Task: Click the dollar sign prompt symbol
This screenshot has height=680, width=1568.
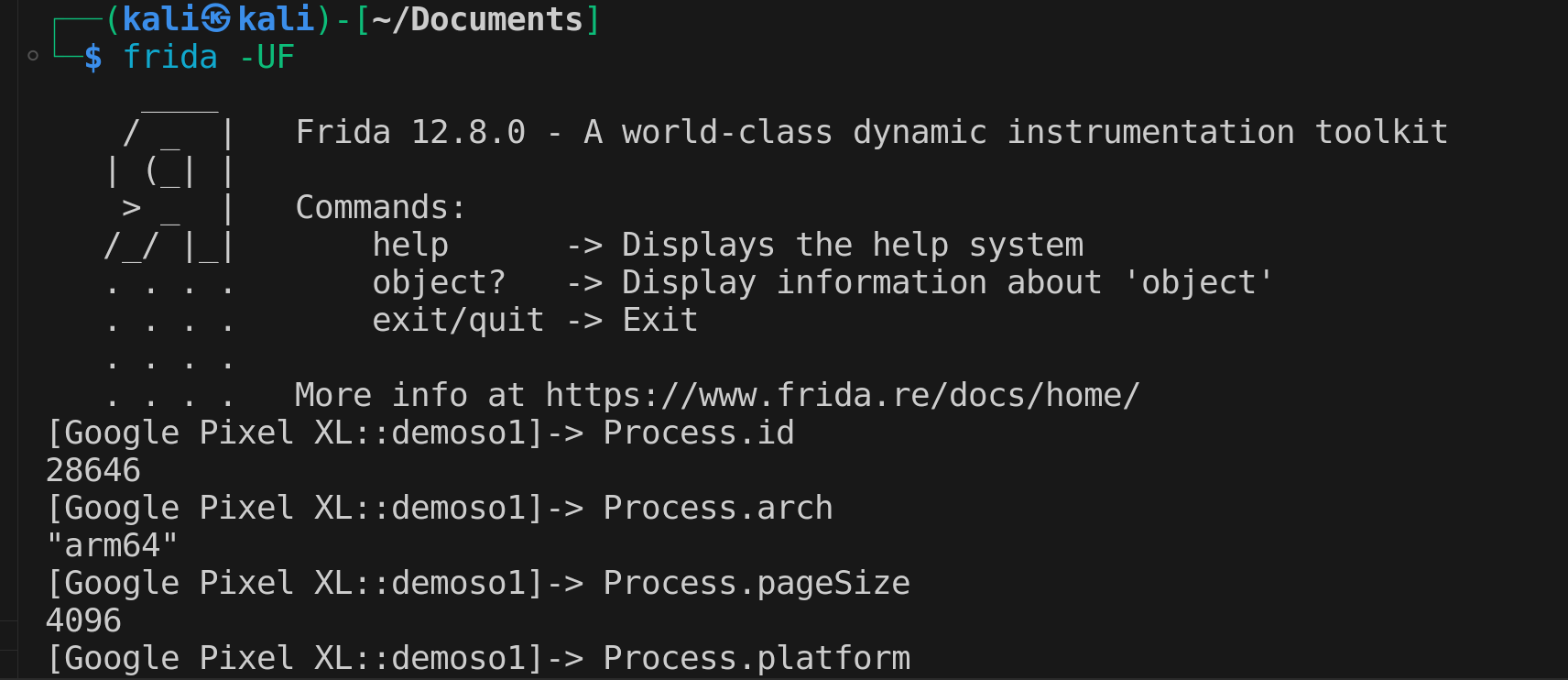Action: coord(93,58)
